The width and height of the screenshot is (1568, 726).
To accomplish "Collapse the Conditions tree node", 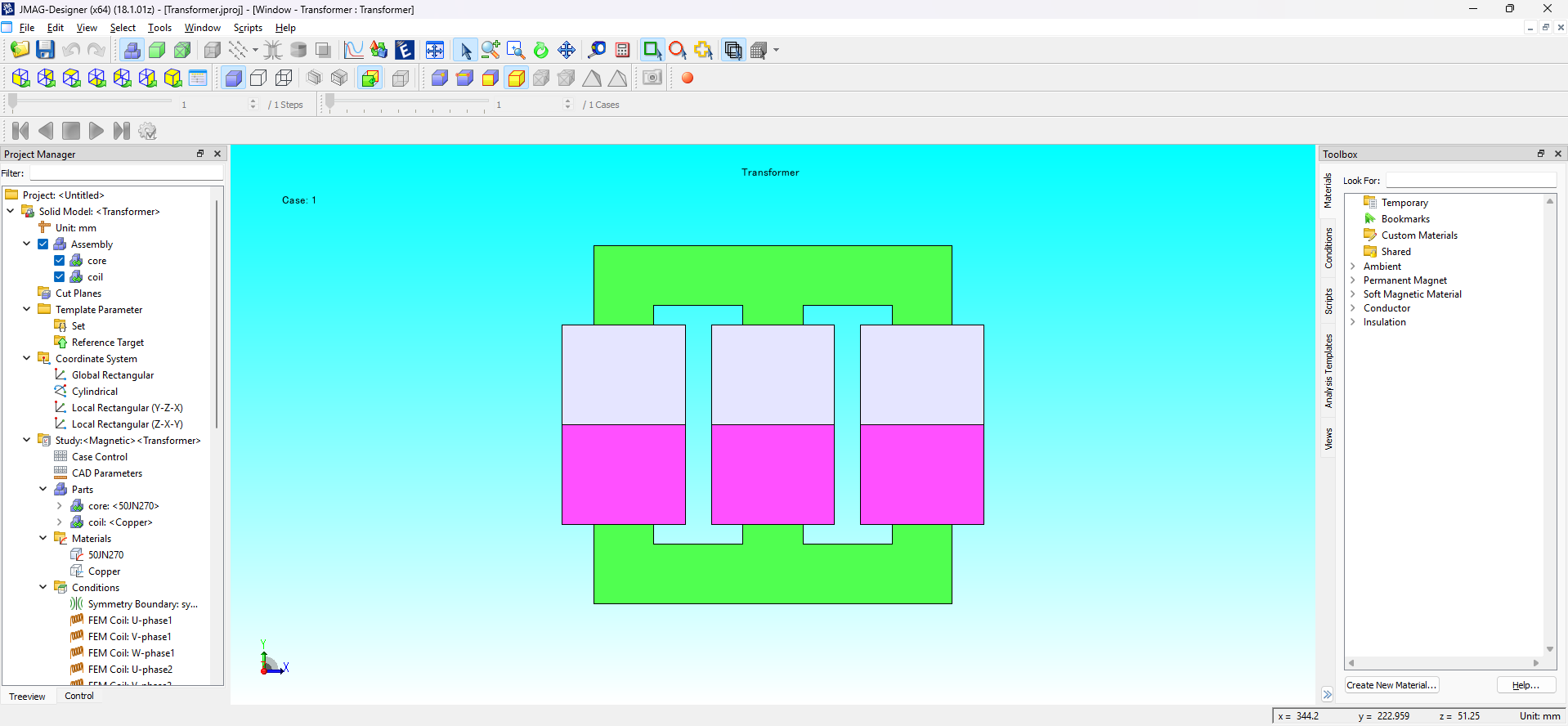I will tap(43, 588).
